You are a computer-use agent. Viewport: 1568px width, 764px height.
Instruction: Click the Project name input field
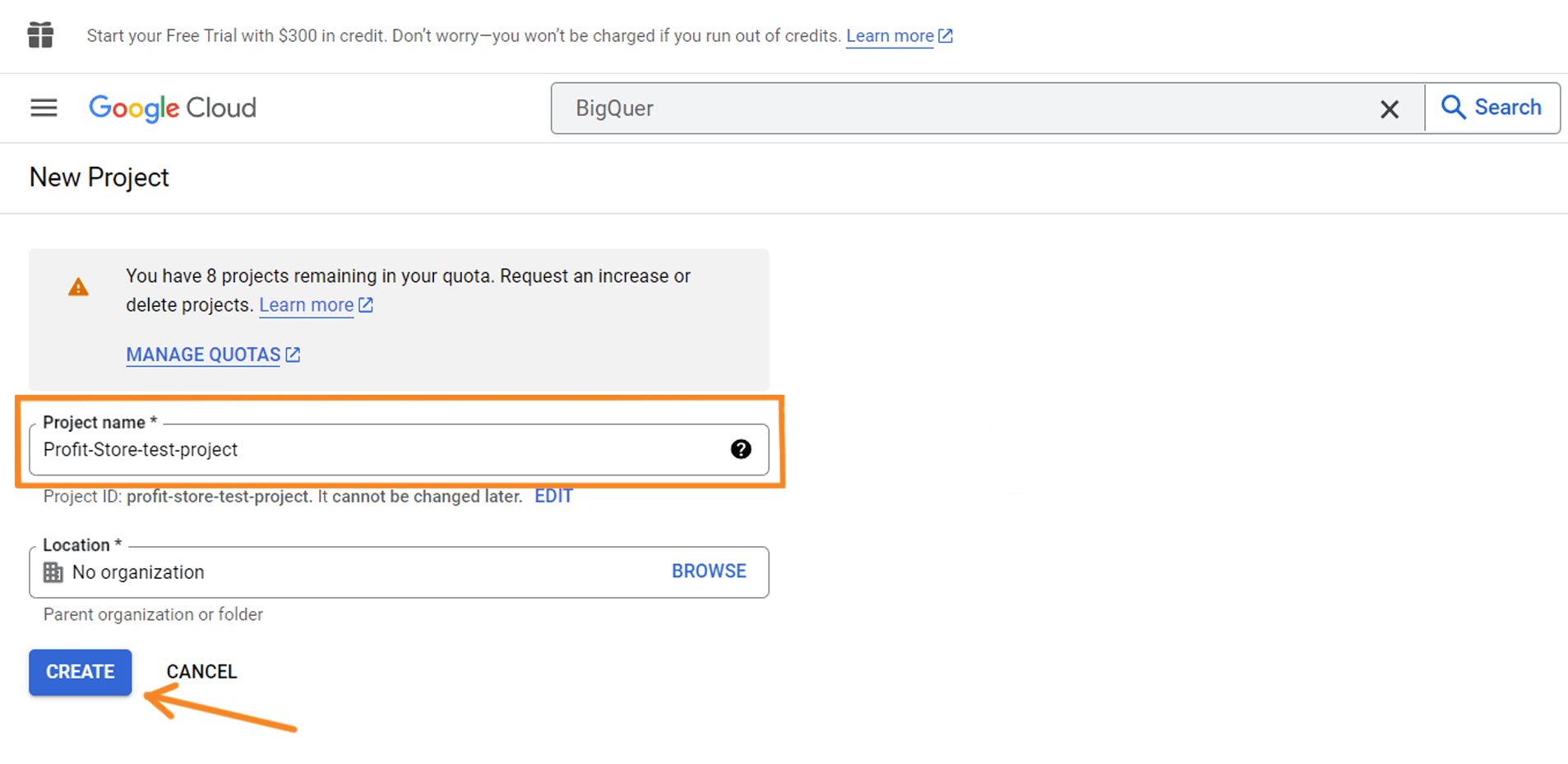[399, 449]
